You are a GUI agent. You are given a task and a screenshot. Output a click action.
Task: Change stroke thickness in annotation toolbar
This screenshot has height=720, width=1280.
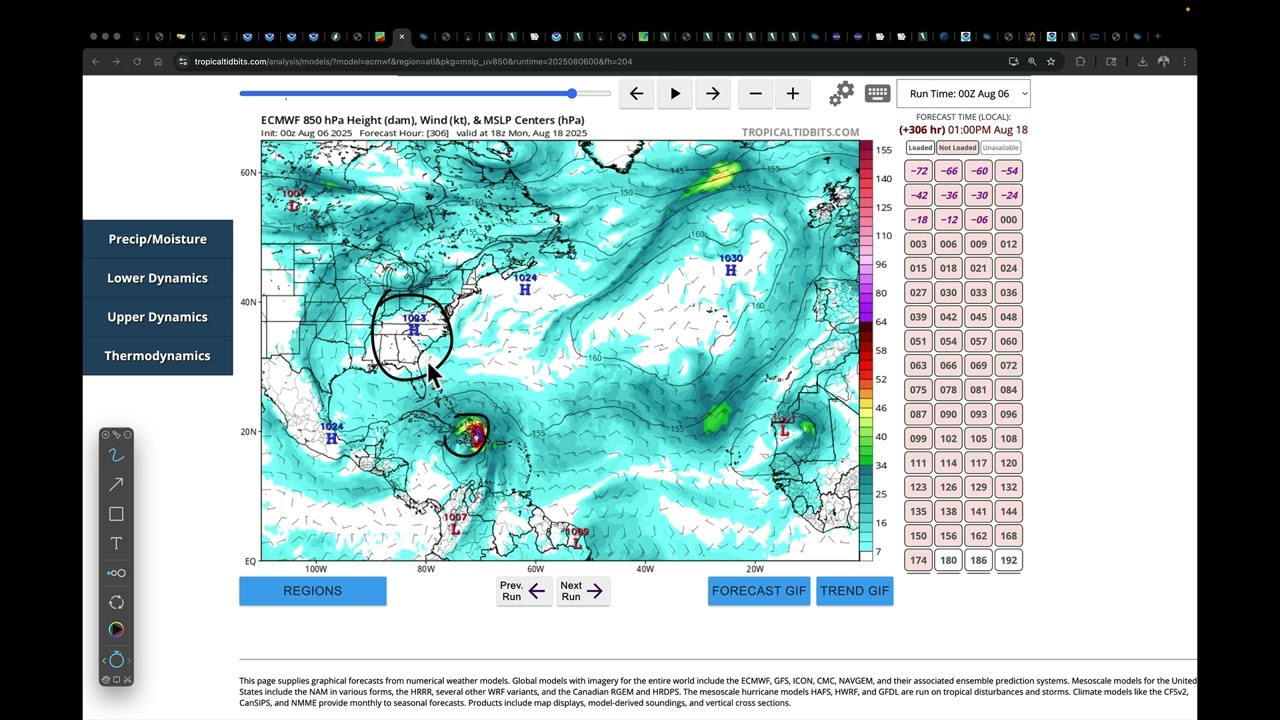(116, 573)
